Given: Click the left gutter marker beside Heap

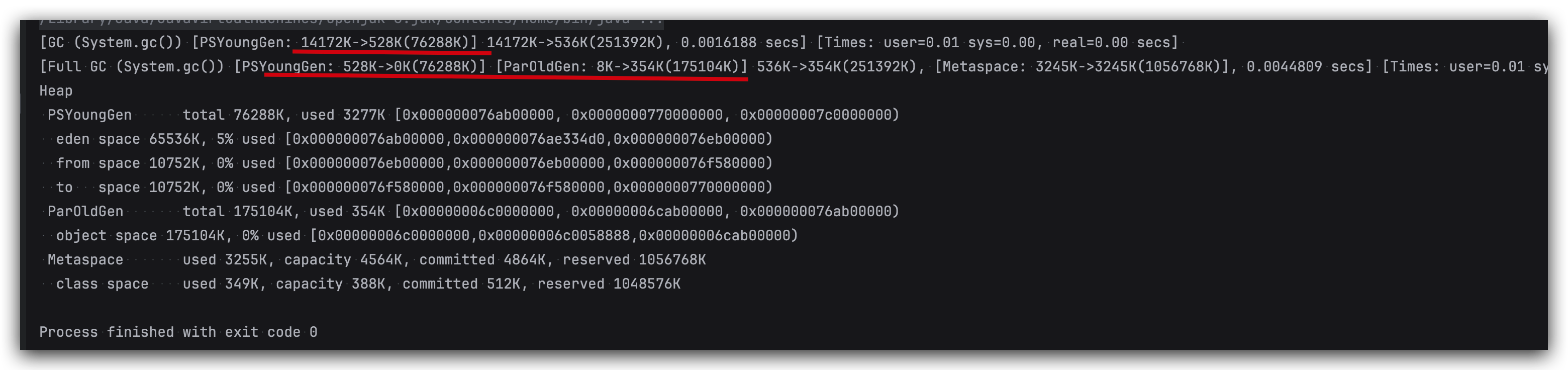Looking at the screenshot, I should pyautogui.click(x=22, y=103).
